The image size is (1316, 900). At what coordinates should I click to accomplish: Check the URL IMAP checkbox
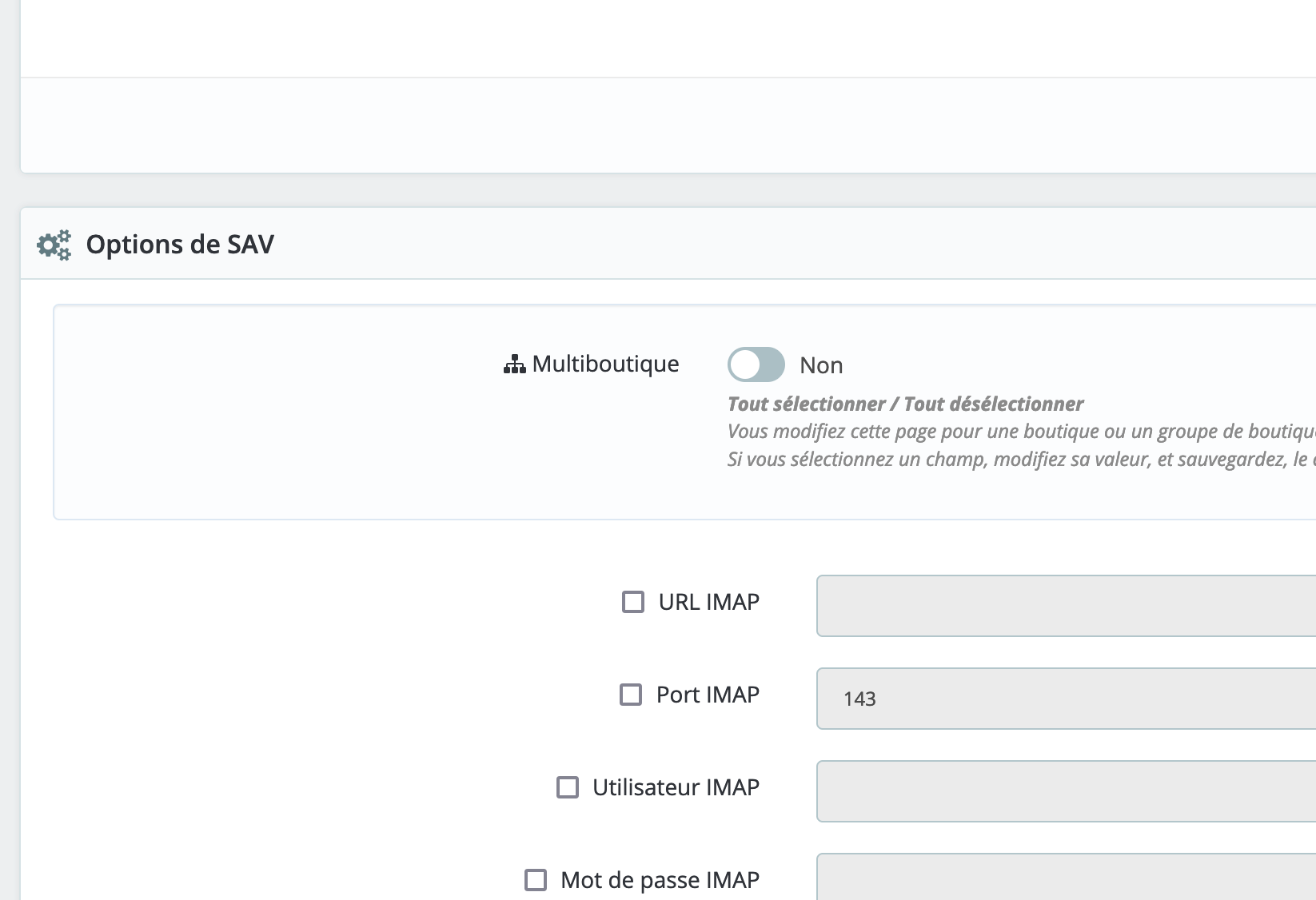(633, 602)
